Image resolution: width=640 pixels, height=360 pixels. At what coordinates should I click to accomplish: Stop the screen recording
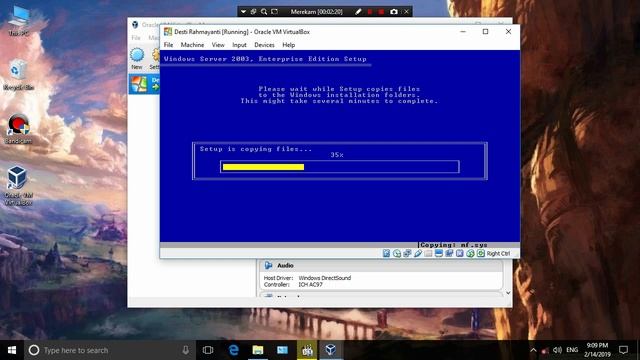tap(381, 12)
